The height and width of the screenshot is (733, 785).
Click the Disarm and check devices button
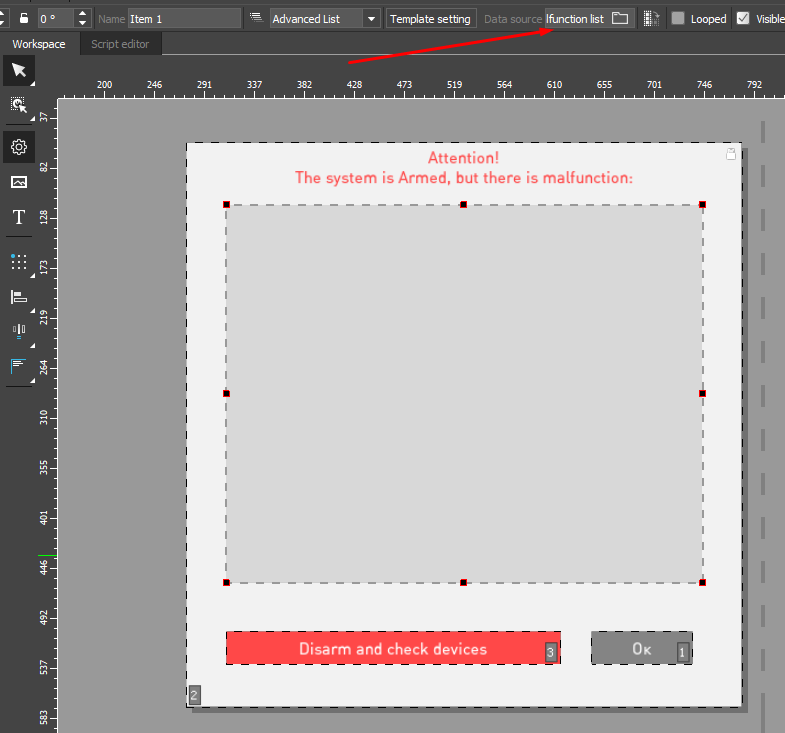pos(392,649)
